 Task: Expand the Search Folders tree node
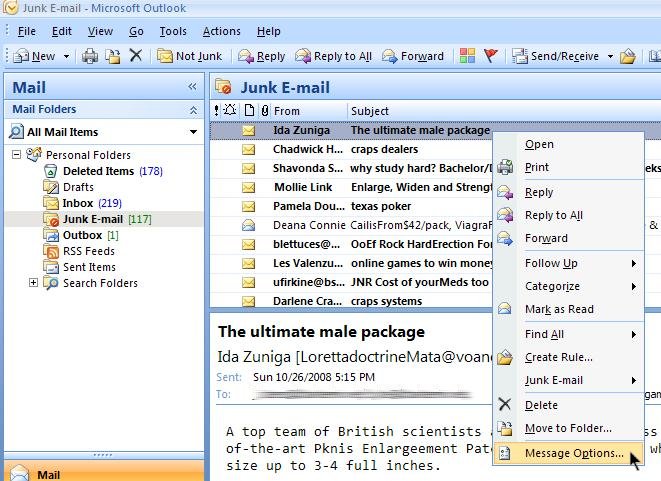pyautogui.click(x=33, y=282)
